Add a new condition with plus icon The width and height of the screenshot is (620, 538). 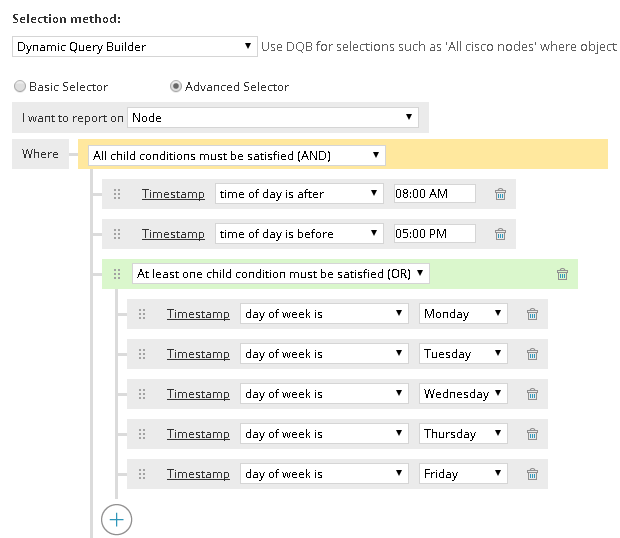(x=117, y=519)
